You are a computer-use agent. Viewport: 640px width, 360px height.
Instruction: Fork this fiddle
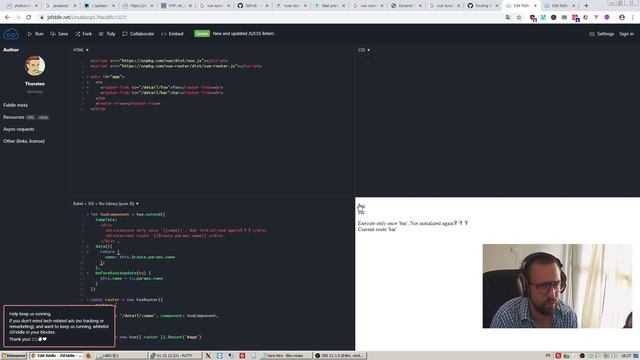[84, 34]
